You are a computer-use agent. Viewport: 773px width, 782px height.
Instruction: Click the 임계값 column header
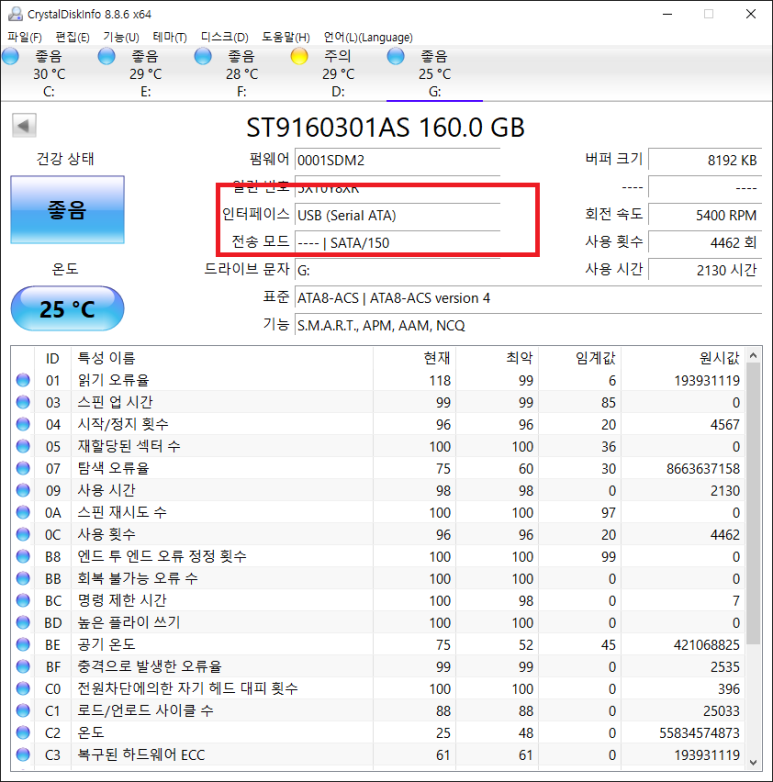click(580, 358)
